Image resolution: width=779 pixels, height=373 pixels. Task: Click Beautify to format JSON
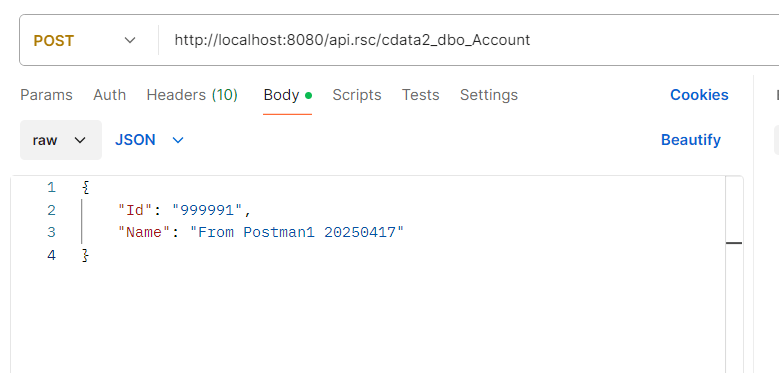(691, 140)
